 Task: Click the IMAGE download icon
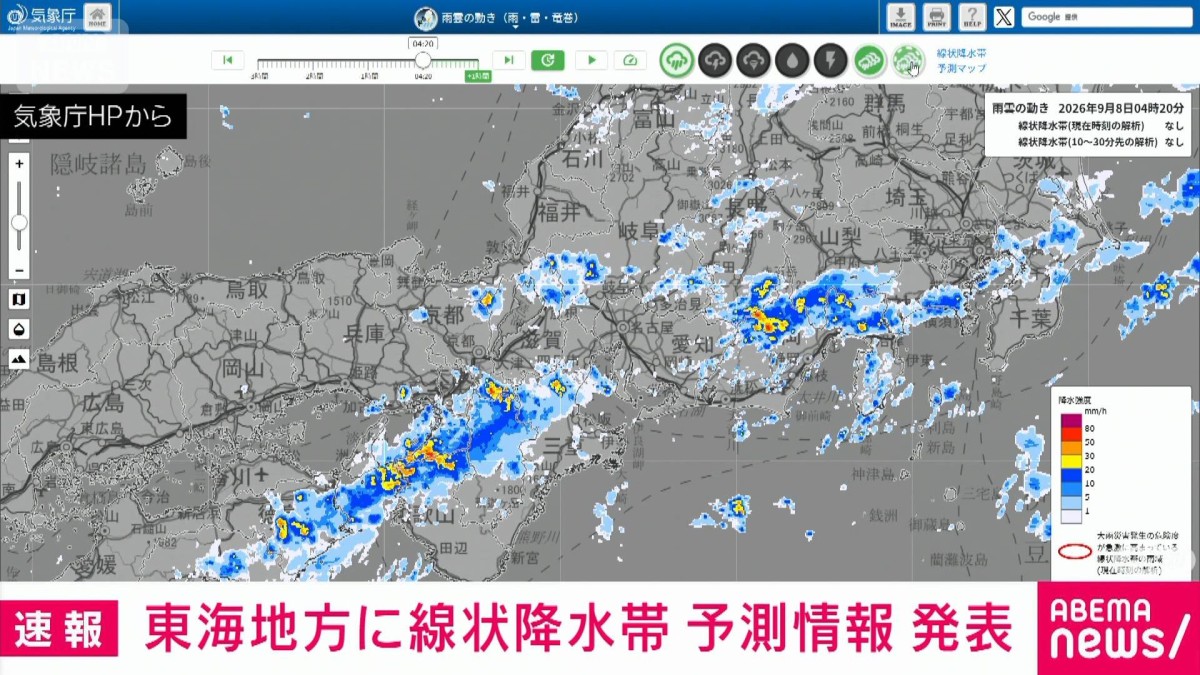pyautogui.click(x=900, y=16)
